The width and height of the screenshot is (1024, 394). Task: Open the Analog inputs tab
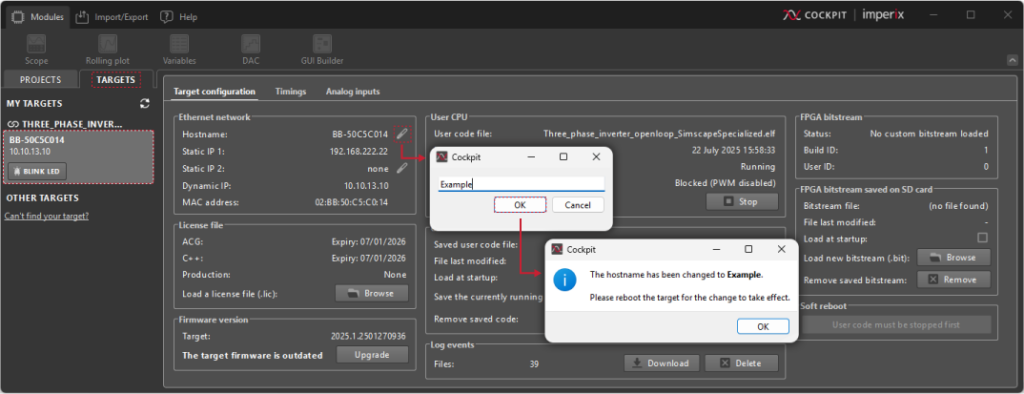[353, 91]
